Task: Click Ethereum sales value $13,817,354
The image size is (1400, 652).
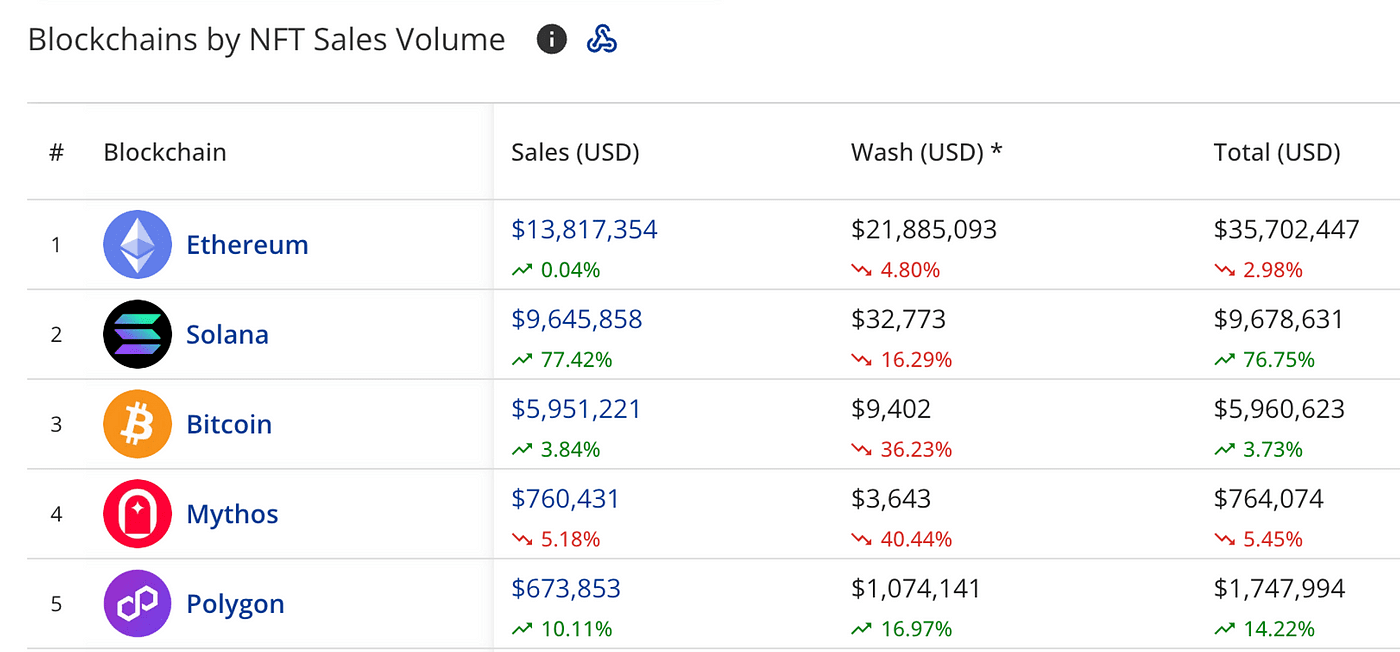Action: click(584, 230)
